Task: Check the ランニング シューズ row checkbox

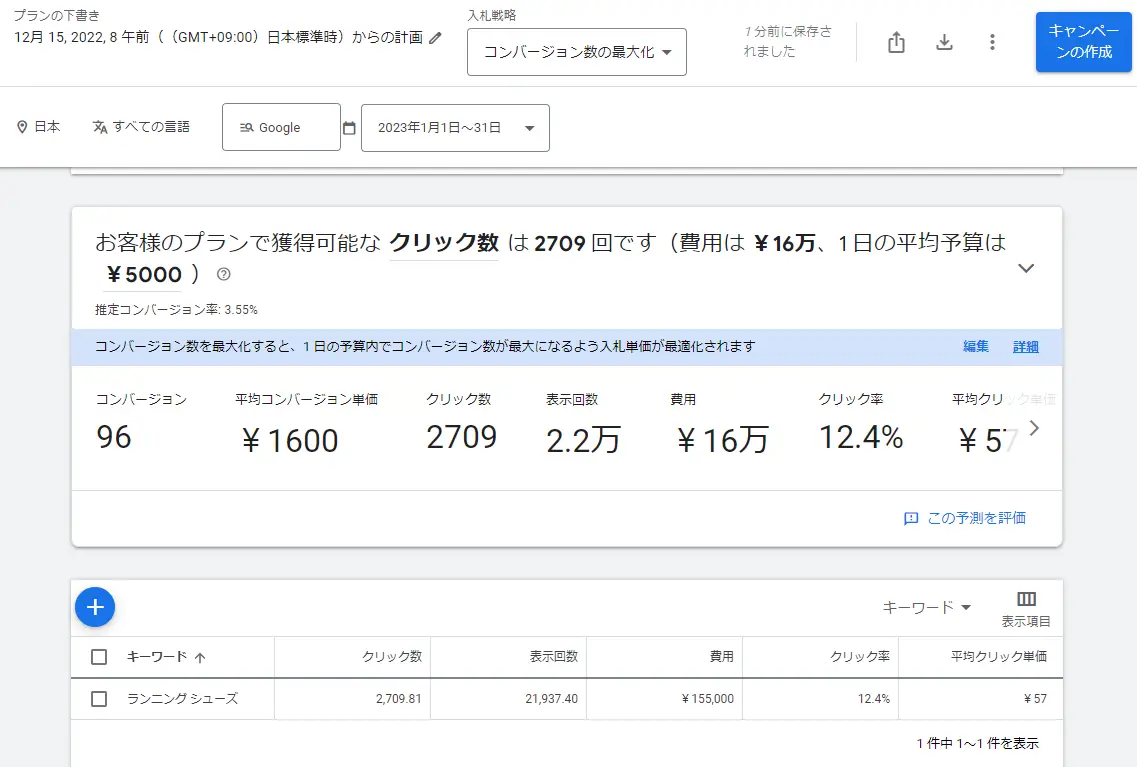Action: (x=99, y=699)
